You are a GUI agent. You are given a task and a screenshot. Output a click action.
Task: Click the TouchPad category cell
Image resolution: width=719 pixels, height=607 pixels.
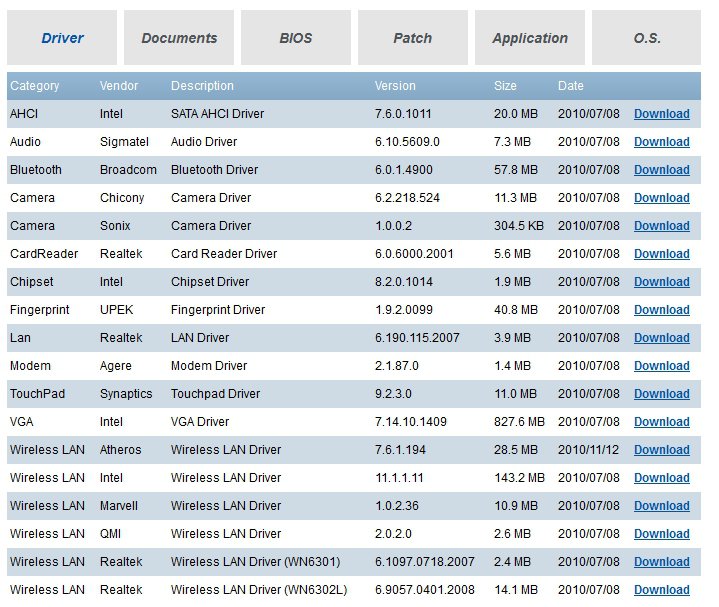click(38, 393)
